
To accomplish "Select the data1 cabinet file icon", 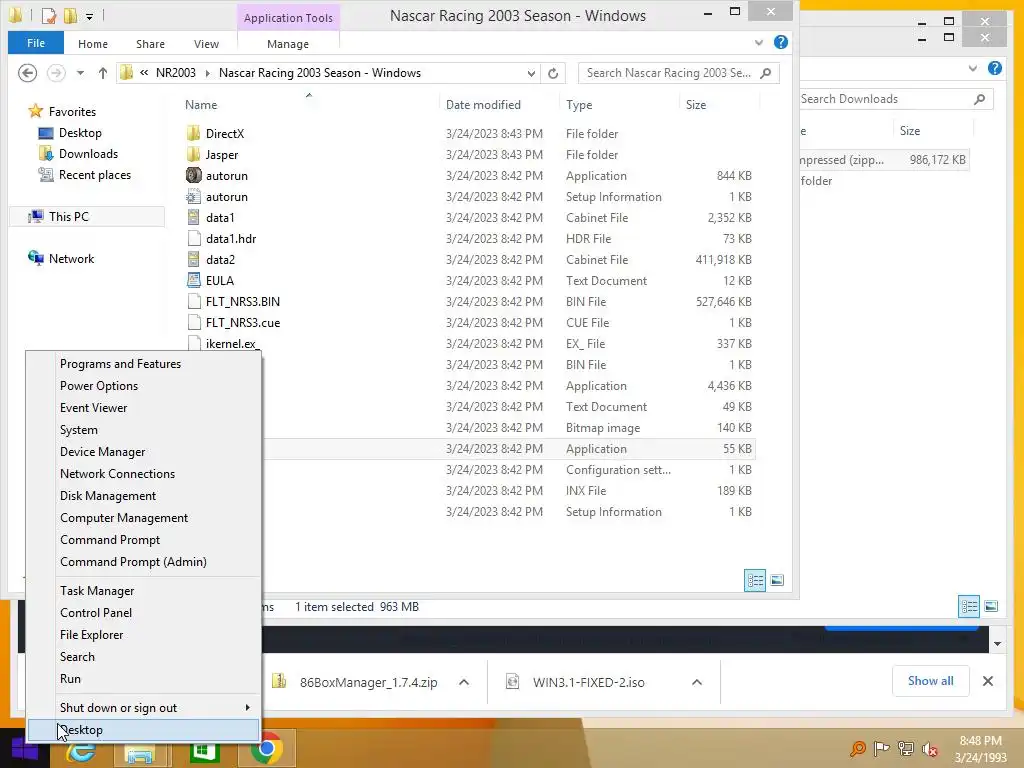I will [x=193, y=217].
